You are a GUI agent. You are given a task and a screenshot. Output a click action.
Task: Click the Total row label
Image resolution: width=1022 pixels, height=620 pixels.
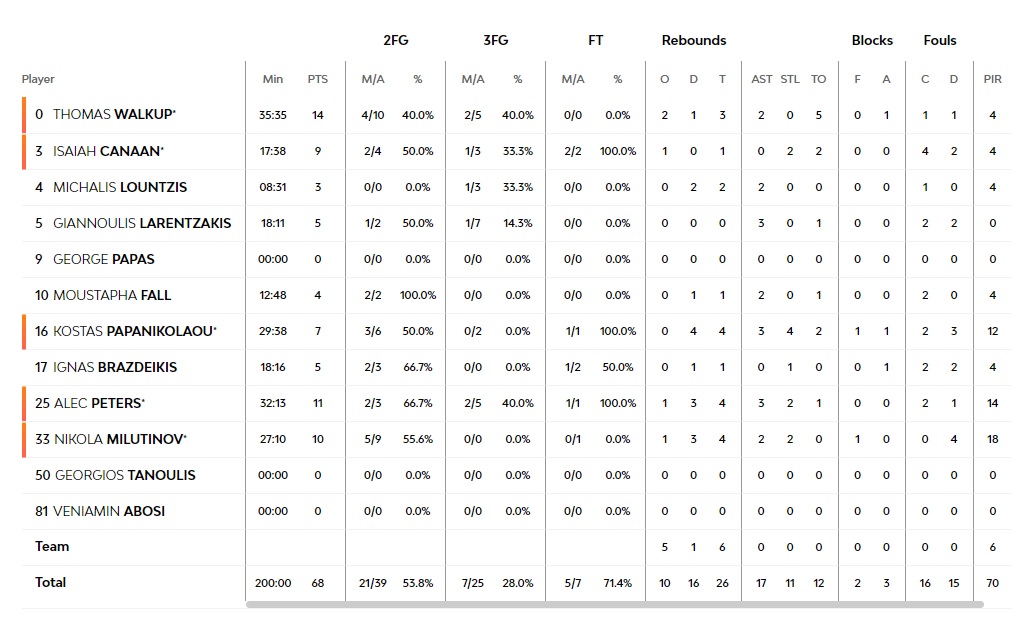point(50,582)
